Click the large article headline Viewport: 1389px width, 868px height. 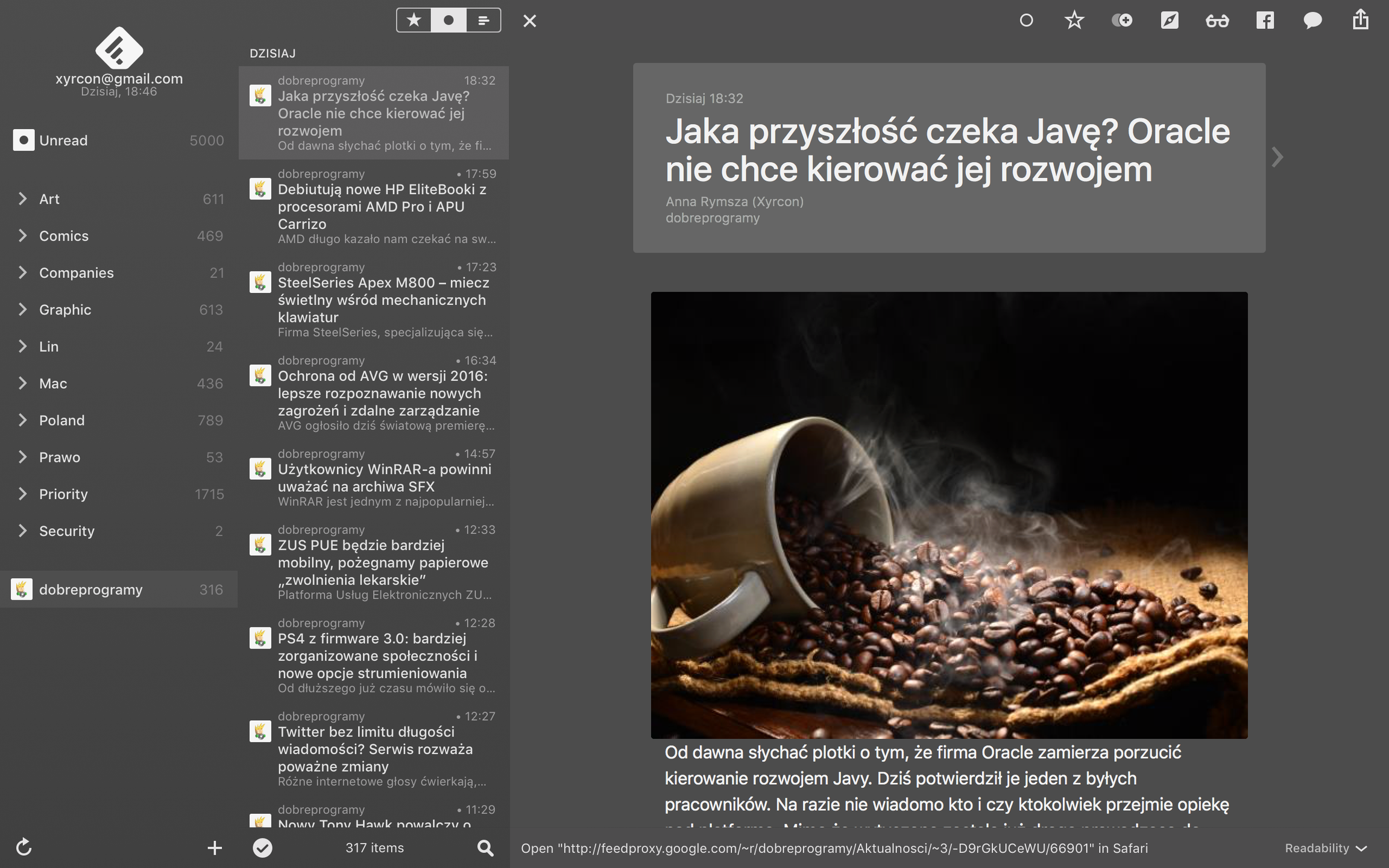[948, 150]
